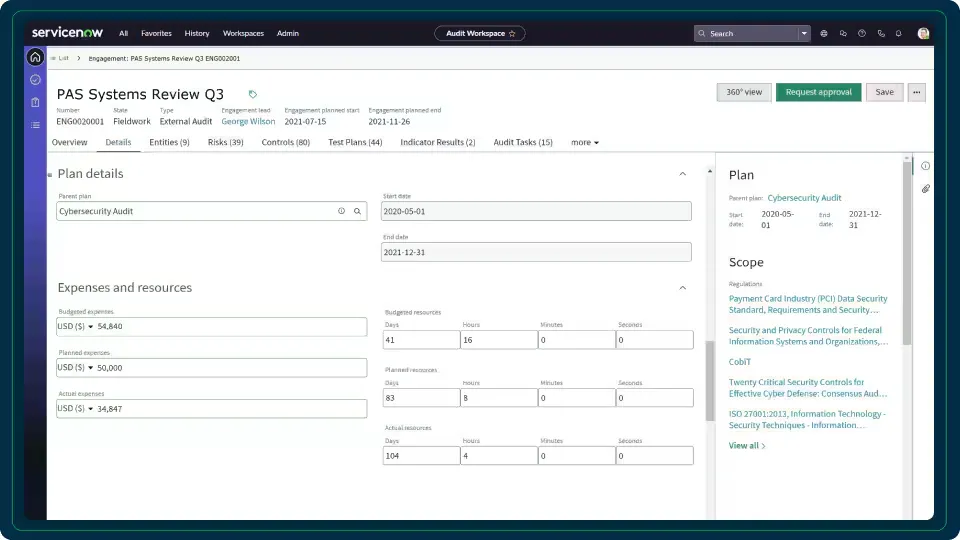Viewport: 960px width, 540px height.
Task: Open the list icon in left sidebar
Action: point(36,125)
